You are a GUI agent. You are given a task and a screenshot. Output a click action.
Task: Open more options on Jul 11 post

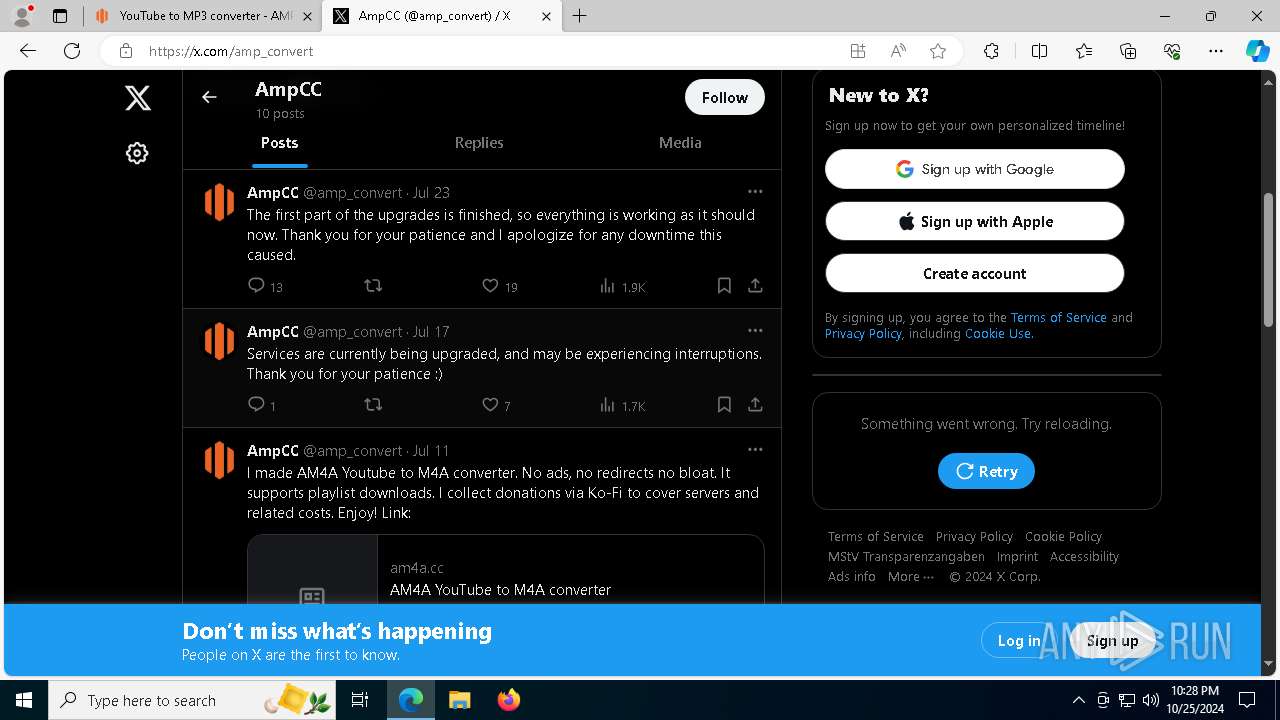[755, 449]
